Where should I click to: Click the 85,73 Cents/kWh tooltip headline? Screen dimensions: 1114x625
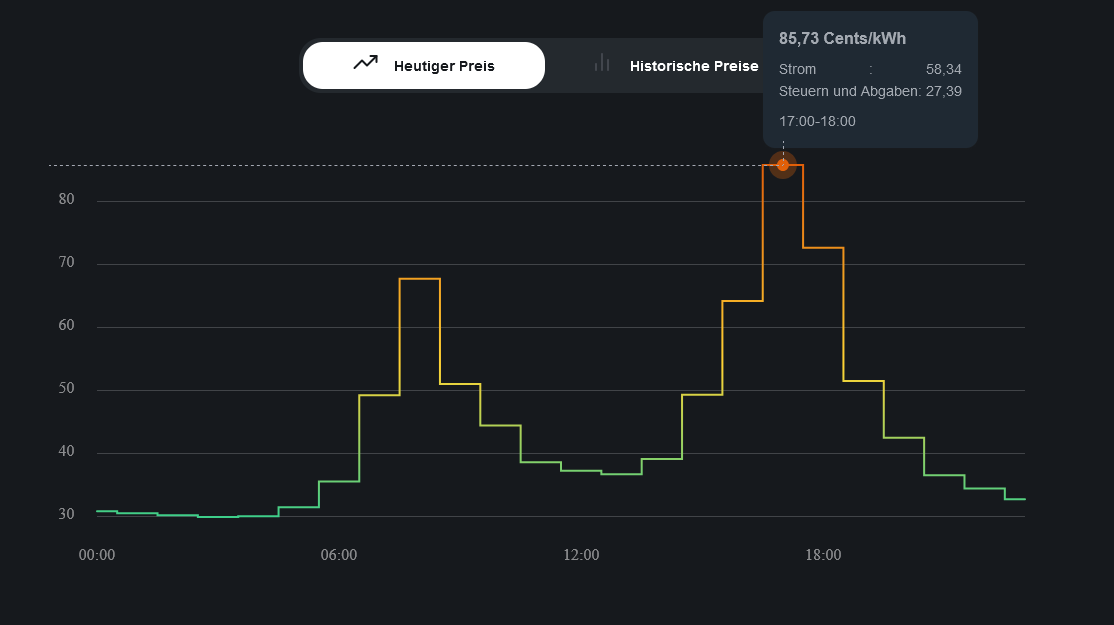[x=842, y=38]
